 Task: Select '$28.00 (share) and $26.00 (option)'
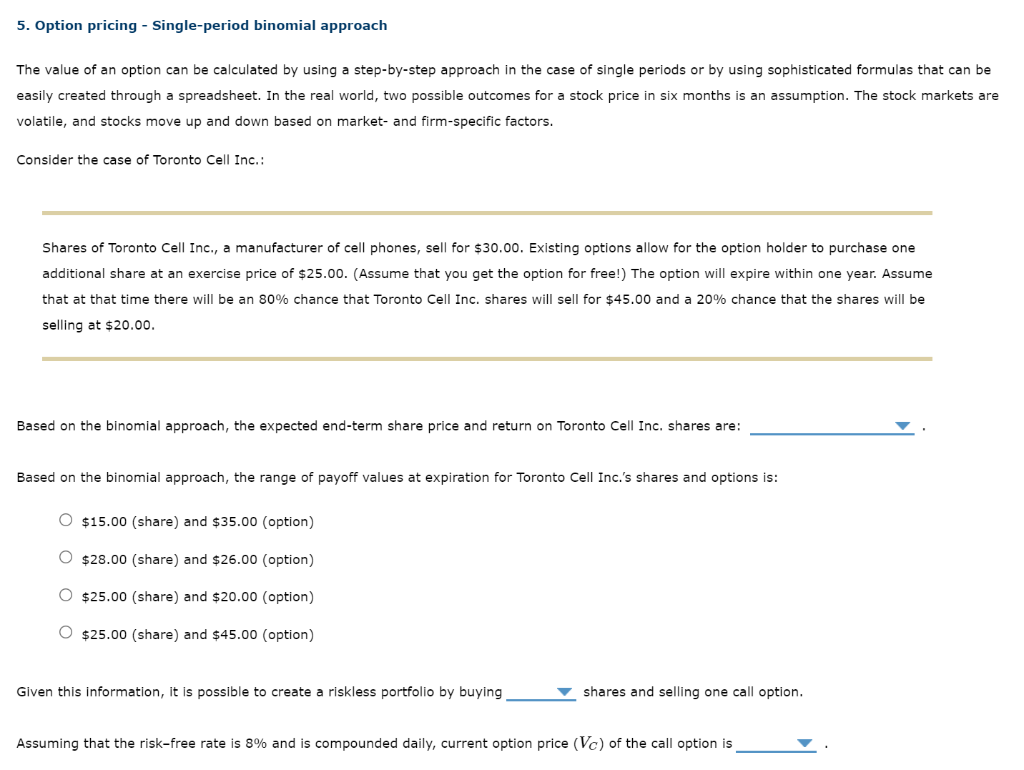(x=64, y=558)
